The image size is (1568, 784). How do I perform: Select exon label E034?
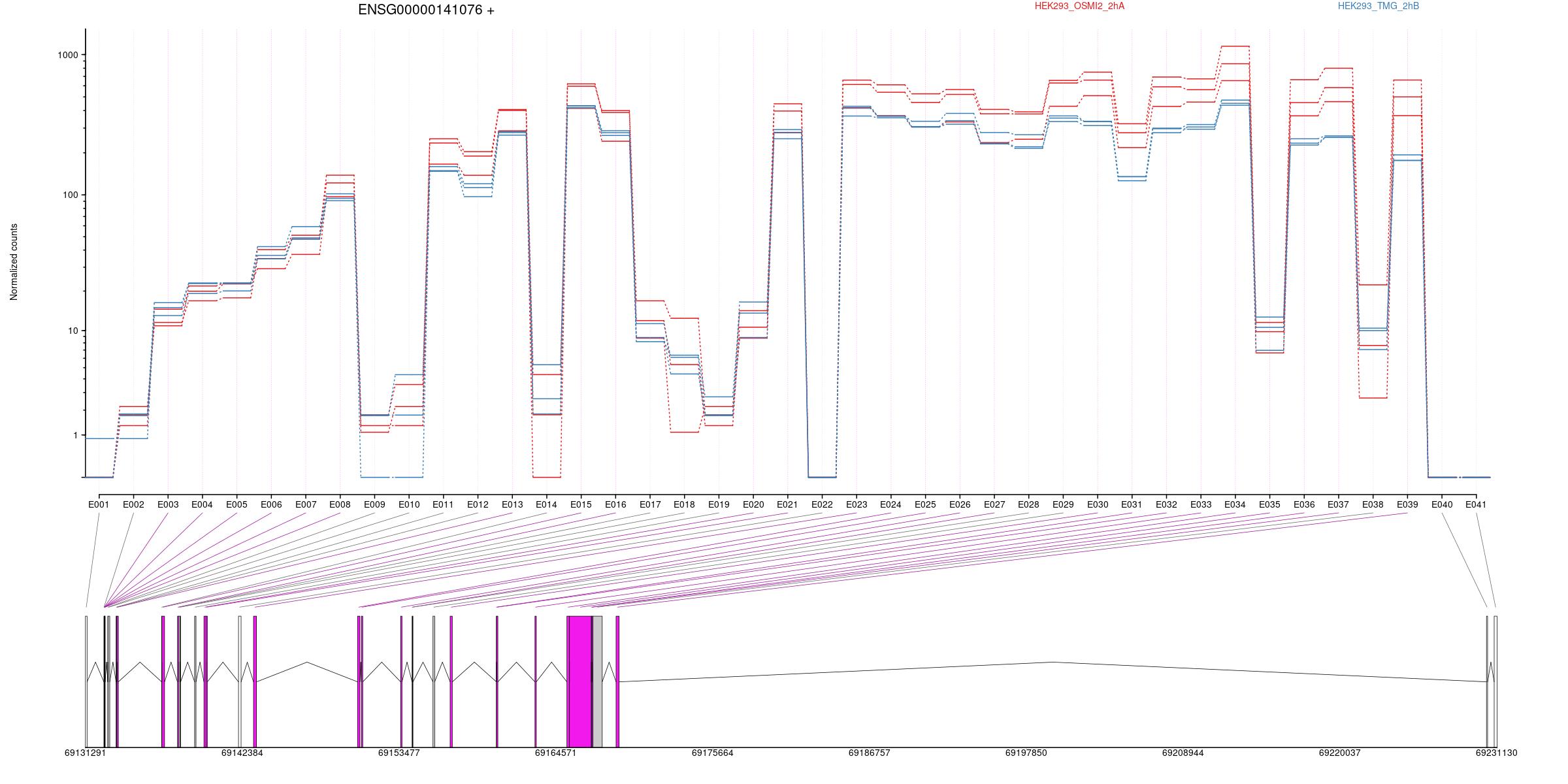click(x=1235, y=504)
